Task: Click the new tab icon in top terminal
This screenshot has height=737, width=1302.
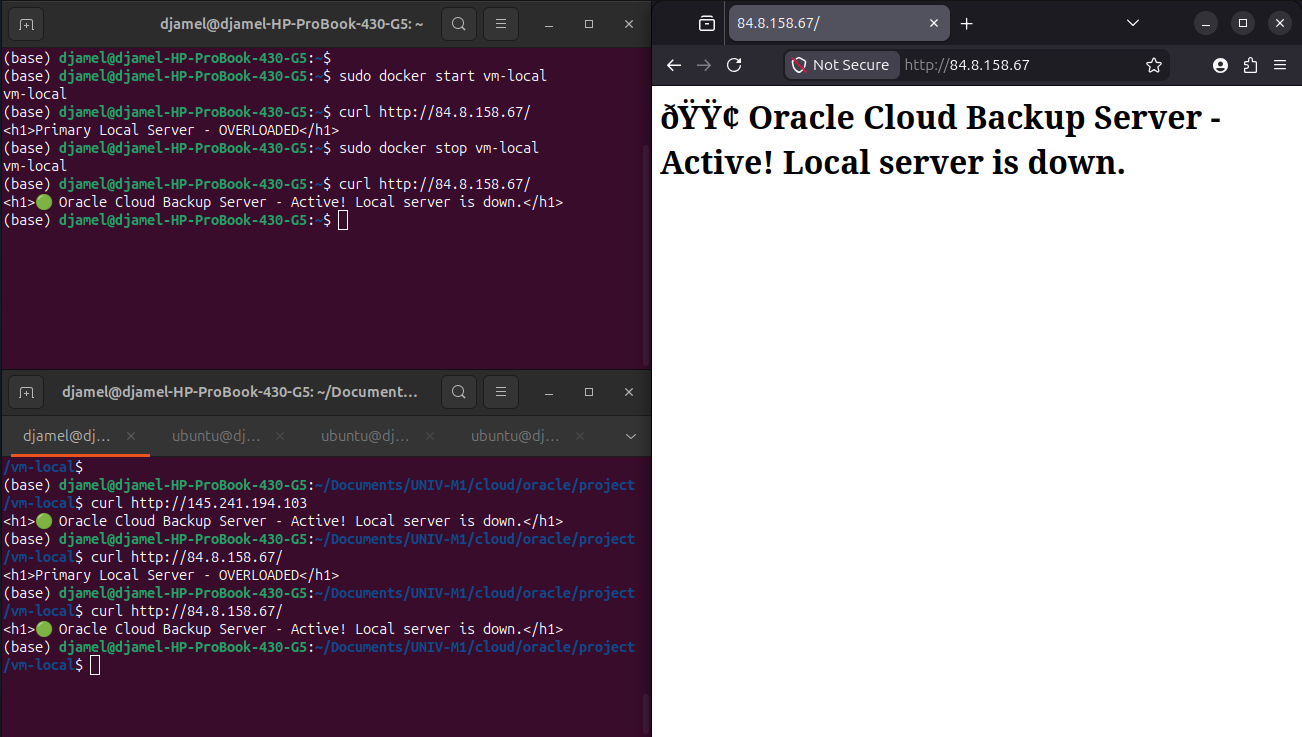Action: pyautogui.click(x=27, y=23)
